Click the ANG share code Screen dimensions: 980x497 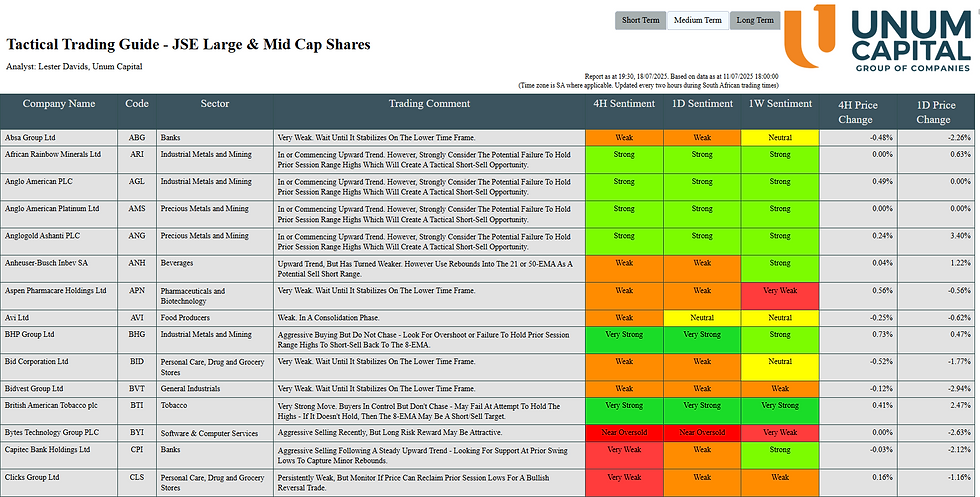[137, 236]
